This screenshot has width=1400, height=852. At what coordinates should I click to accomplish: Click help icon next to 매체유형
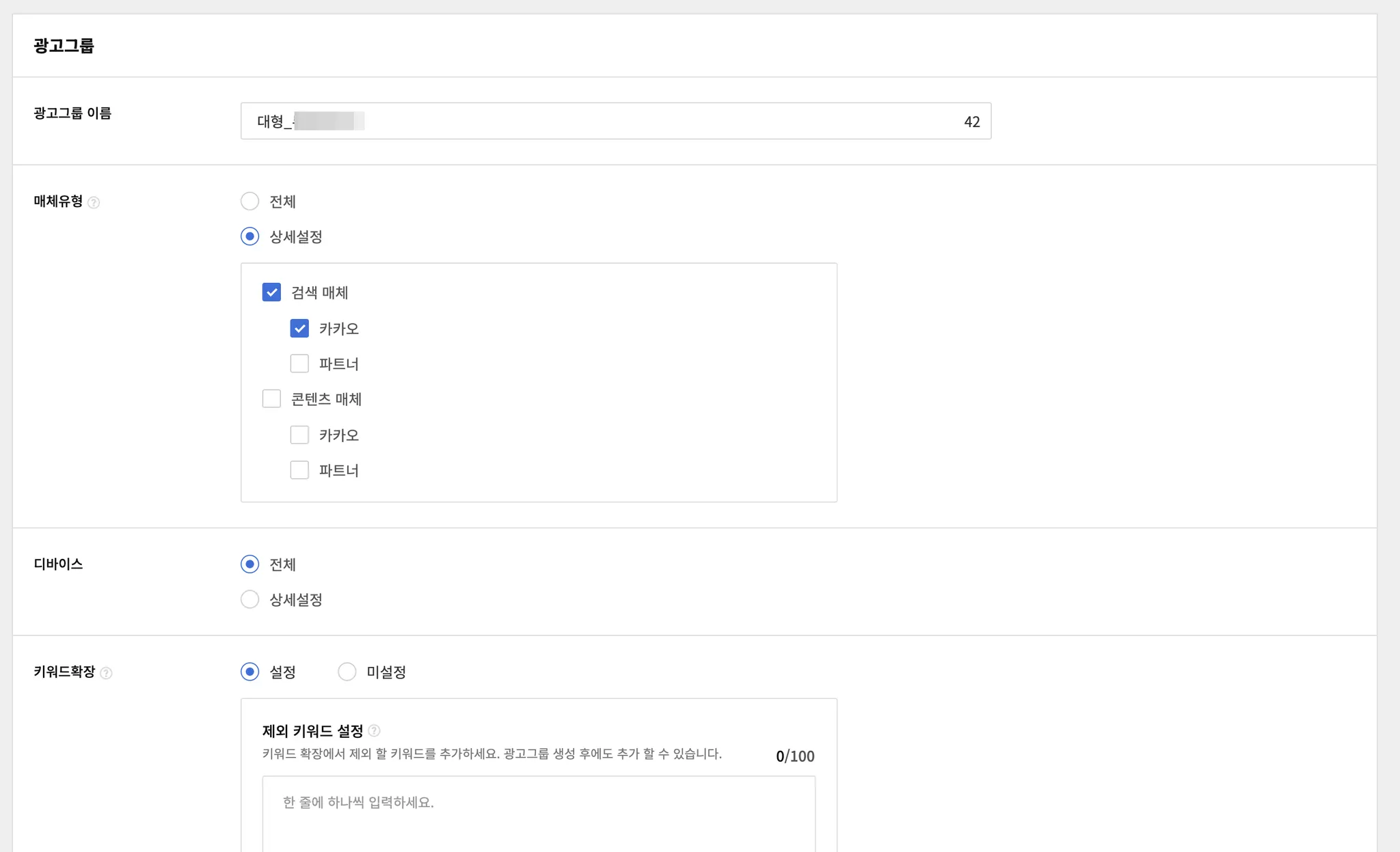click(x=94, y=203)
